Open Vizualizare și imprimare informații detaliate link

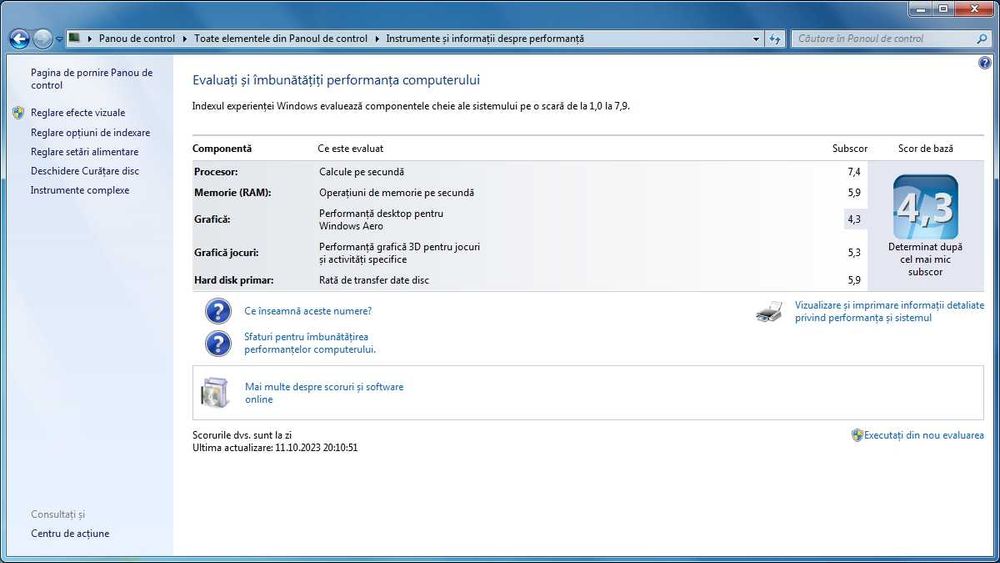889,312
